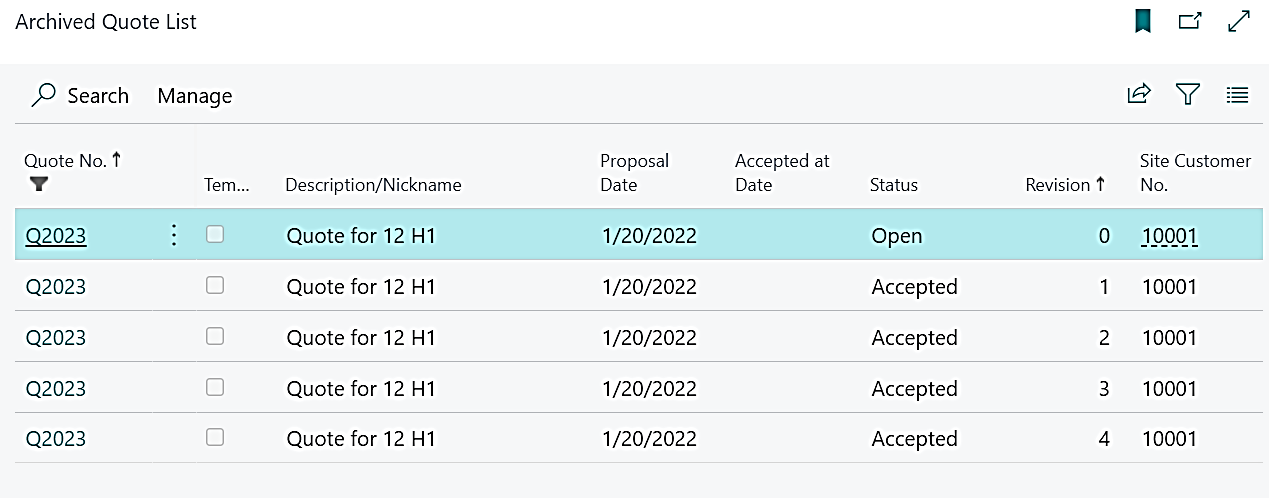Click the Proposal Date column header
Viewport: 1269px width, 498px height.
[x=634, y=172]
